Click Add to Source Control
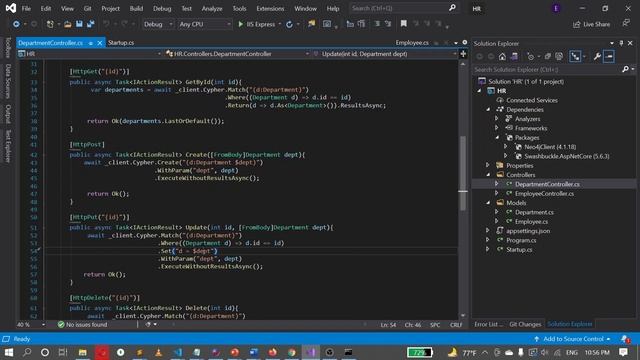This screenshot has height=360, width=640. (572, 339)
